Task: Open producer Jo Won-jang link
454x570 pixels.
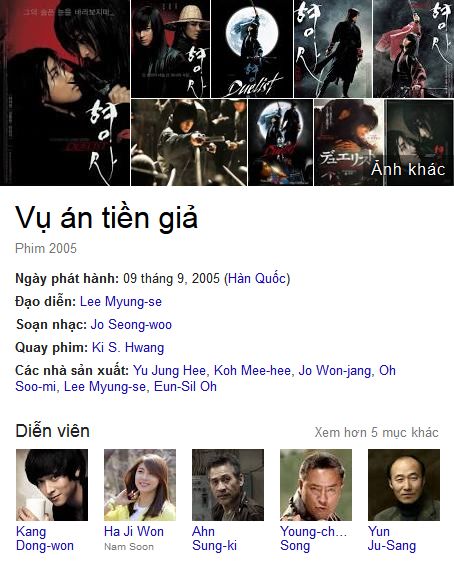Action: point(335,370)
